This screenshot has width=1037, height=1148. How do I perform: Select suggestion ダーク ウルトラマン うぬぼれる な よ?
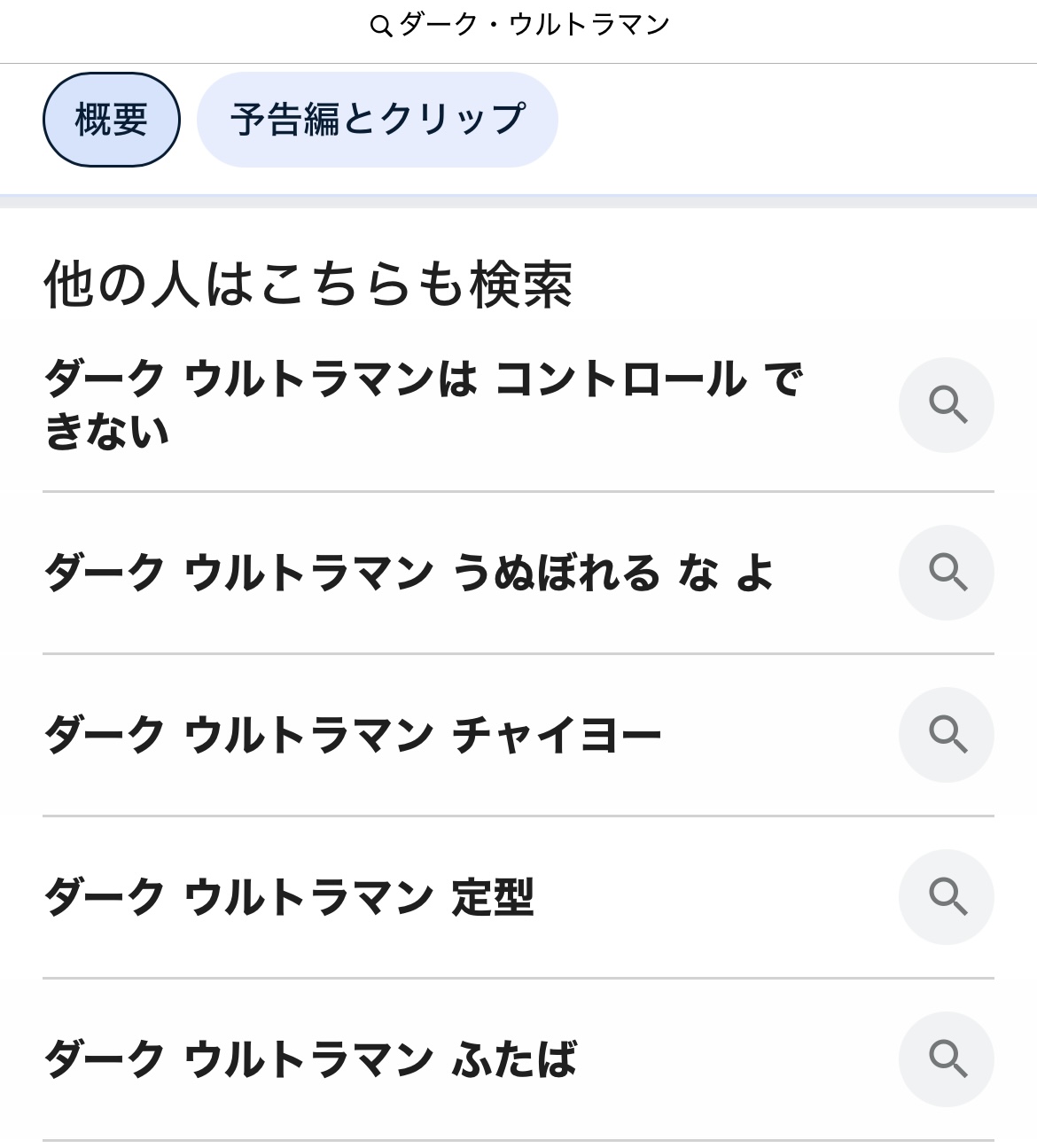click(409, 573)
